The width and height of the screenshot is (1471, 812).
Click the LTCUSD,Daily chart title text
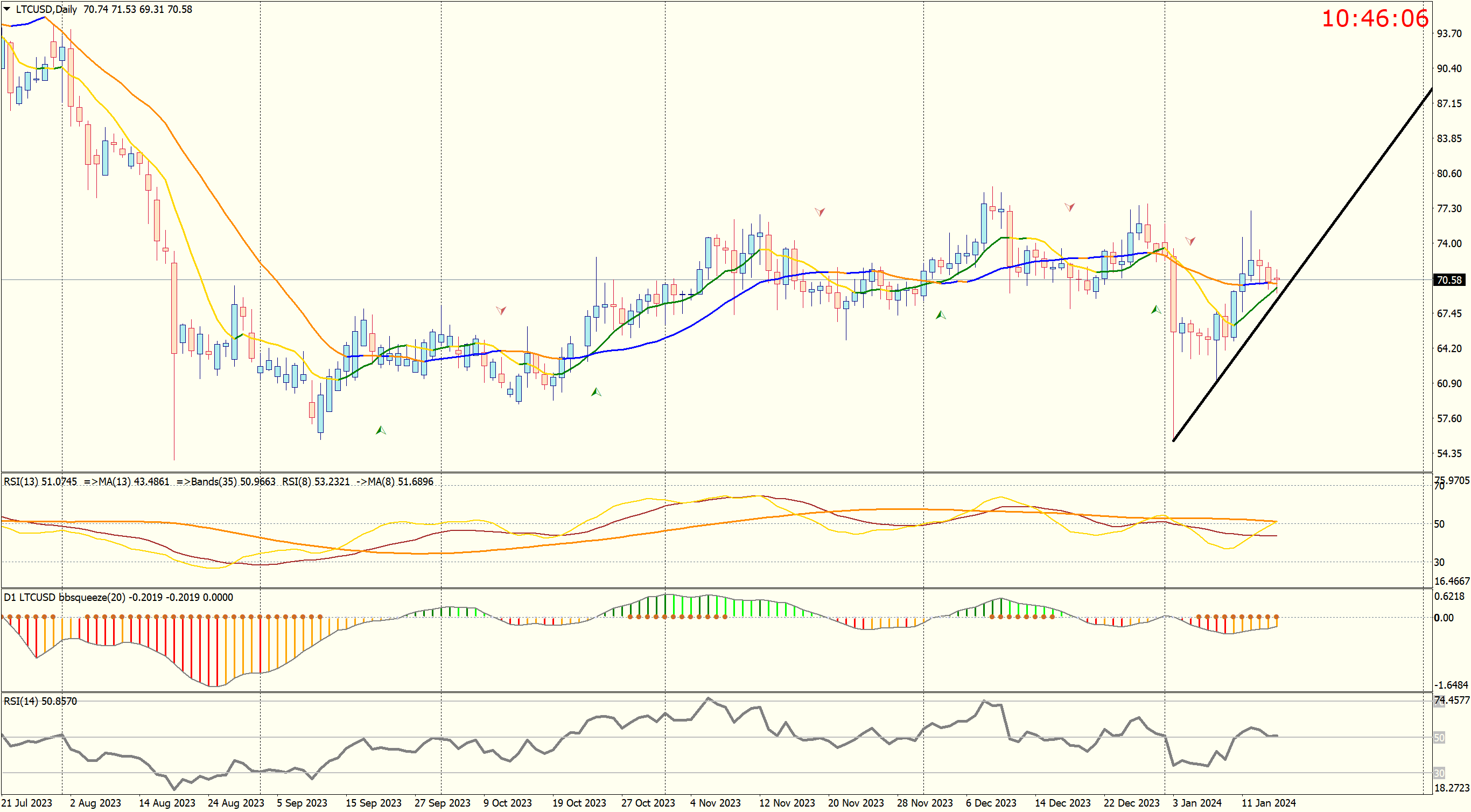46,9
